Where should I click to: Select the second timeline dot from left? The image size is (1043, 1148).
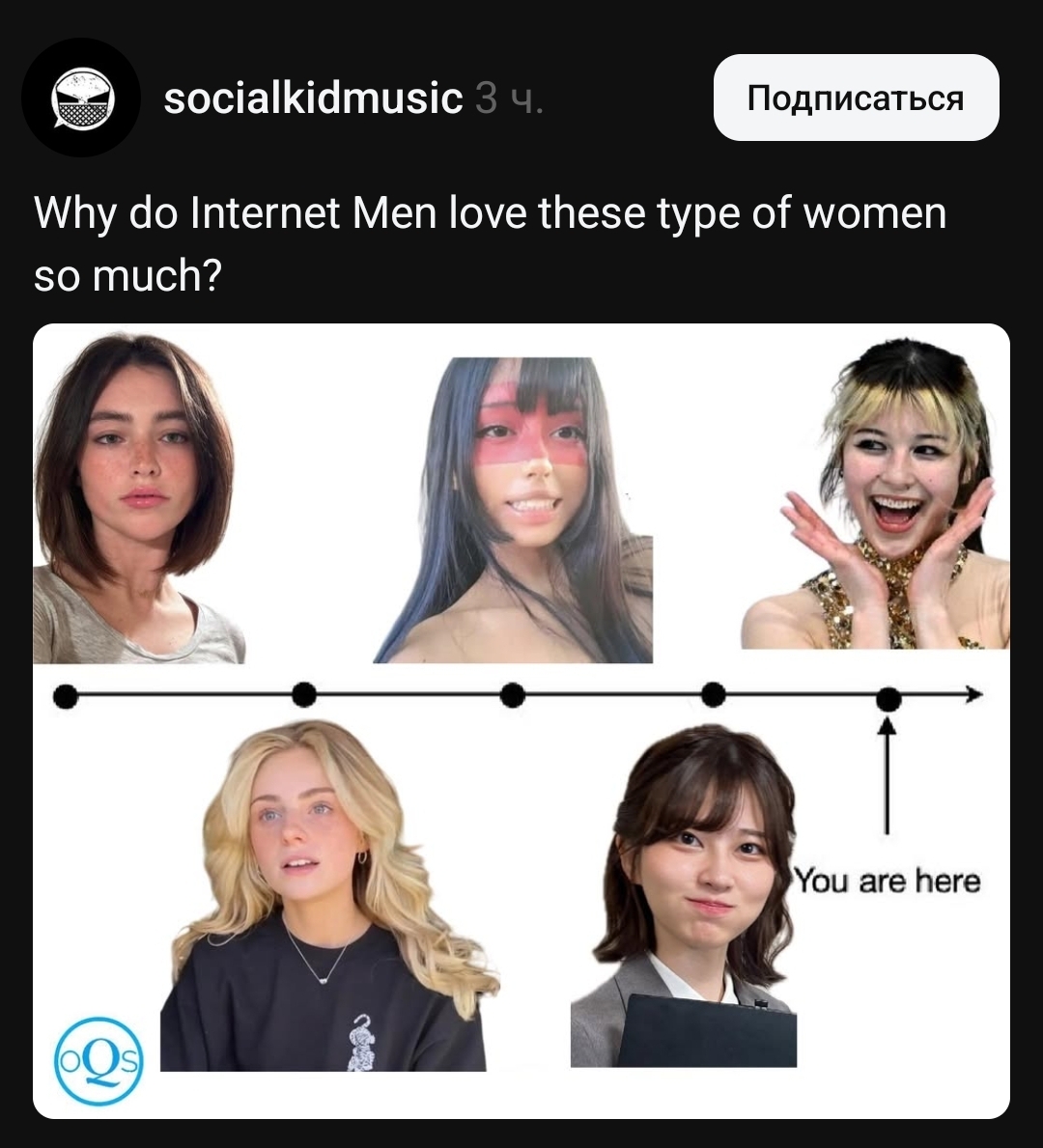click(304, 694)
